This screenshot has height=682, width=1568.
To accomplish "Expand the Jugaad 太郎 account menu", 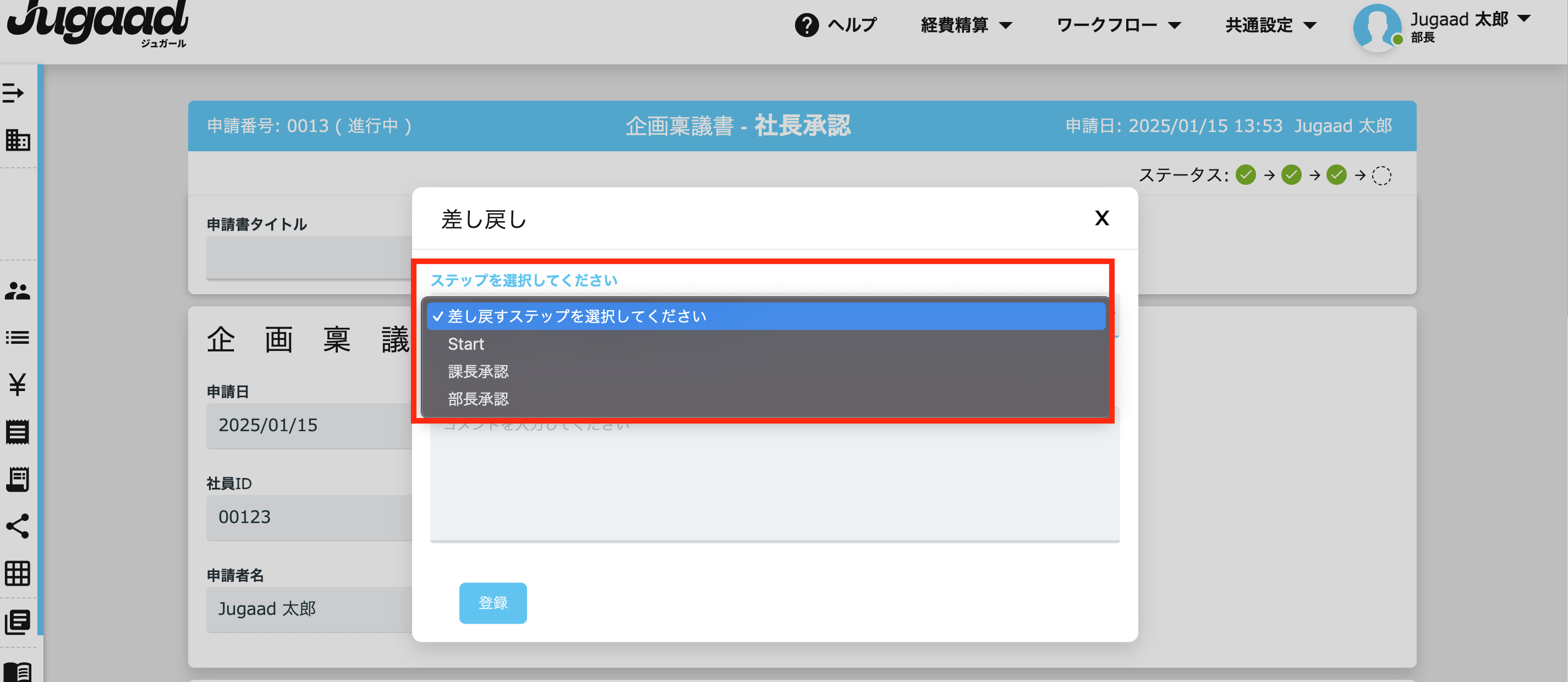I will (x=1470, y=19).
